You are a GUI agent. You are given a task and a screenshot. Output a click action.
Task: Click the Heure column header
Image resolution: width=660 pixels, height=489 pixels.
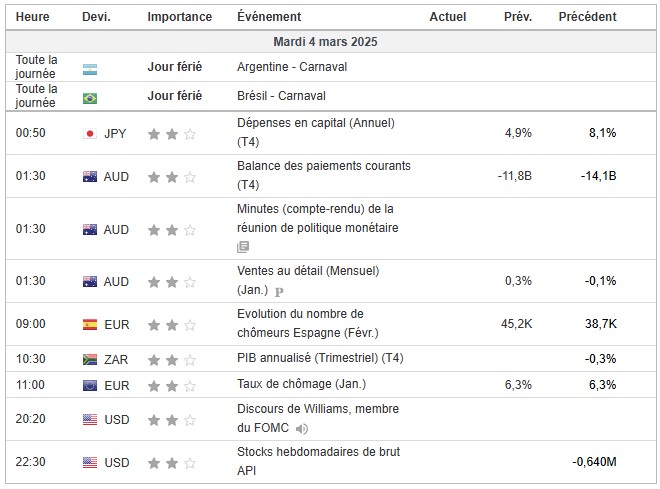(x=32, y=17)
